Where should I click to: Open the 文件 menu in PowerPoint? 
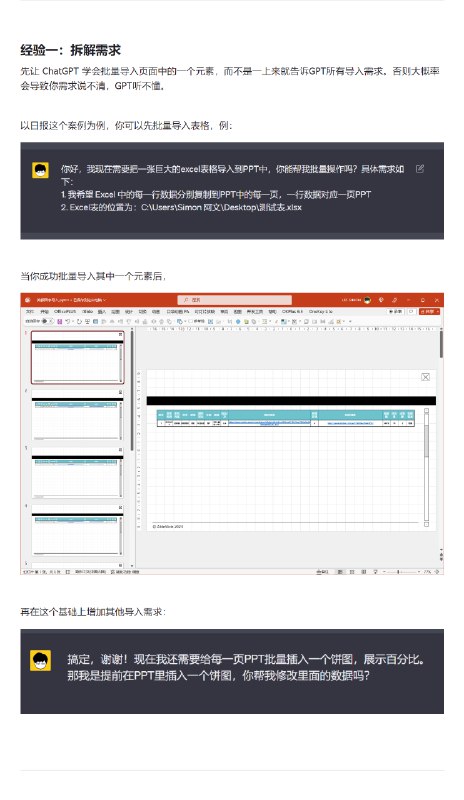30,311
